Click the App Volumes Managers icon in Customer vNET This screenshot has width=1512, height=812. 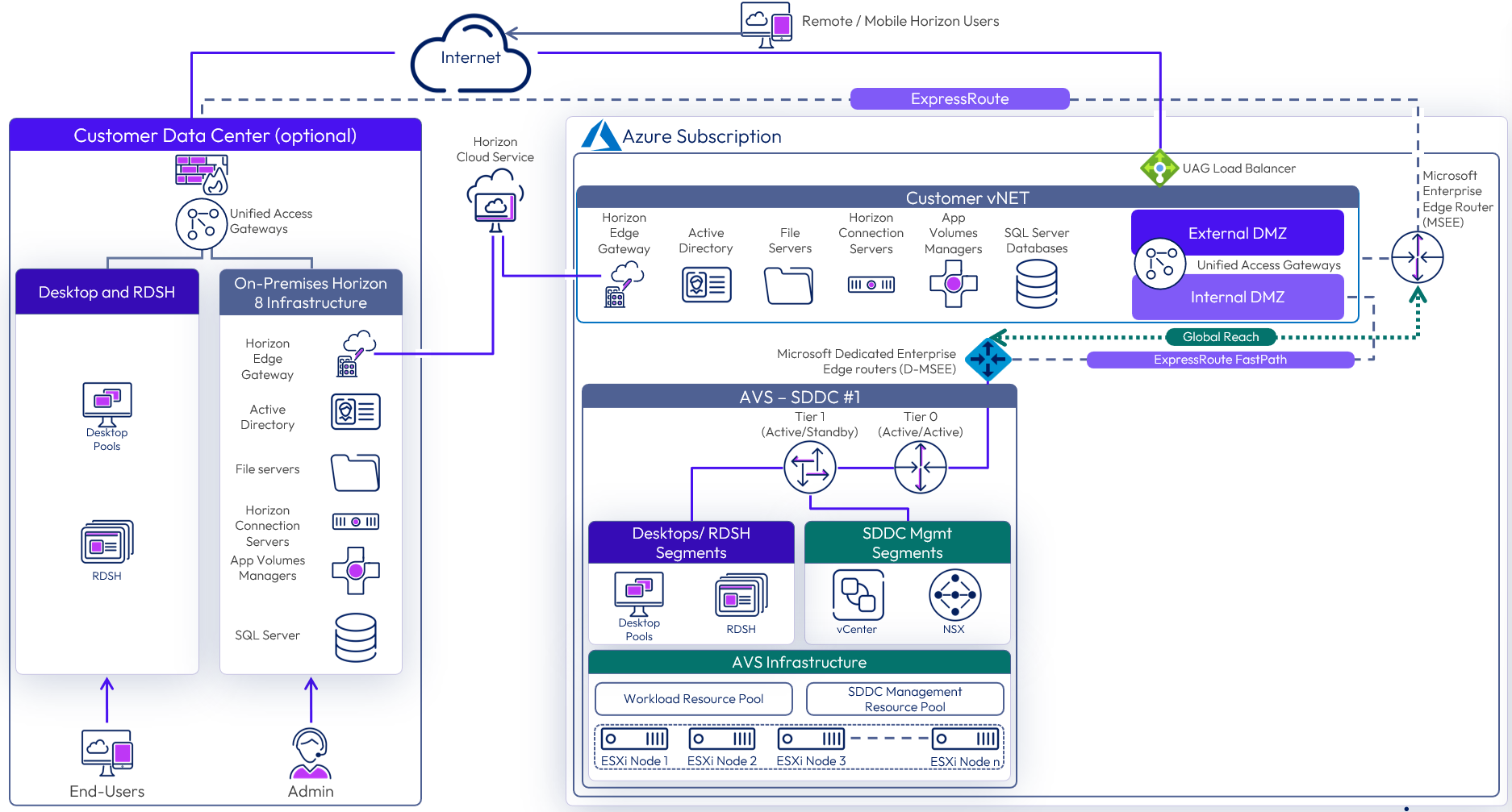[x=953, y=284]
